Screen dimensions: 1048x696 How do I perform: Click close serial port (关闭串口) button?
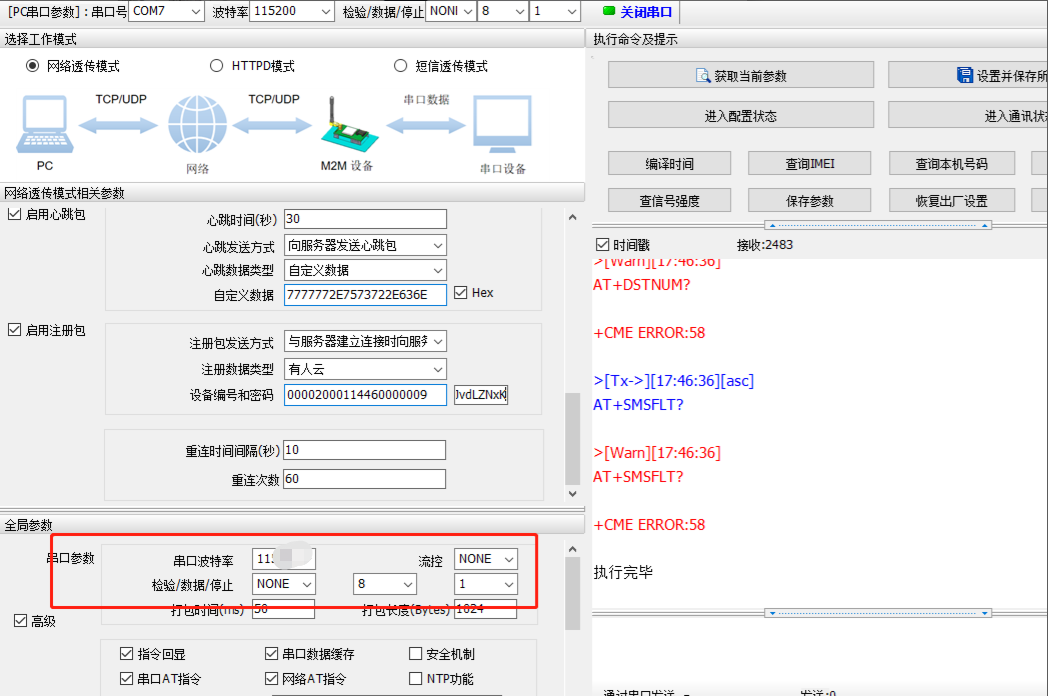pyautogui.click(x=640, y=12)
